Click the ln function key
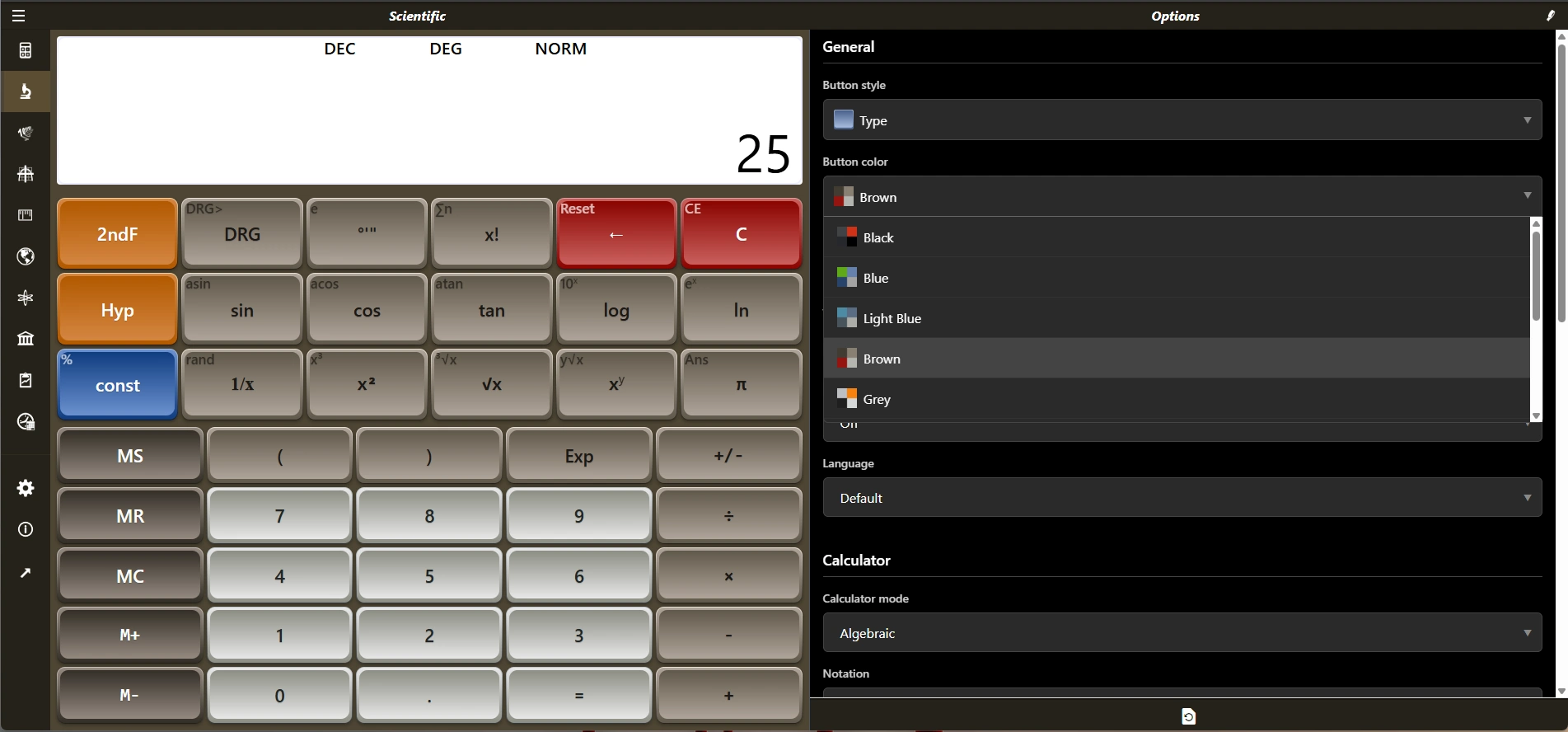Viewport: 1568px width, 732px height. (x=741, y=309)
